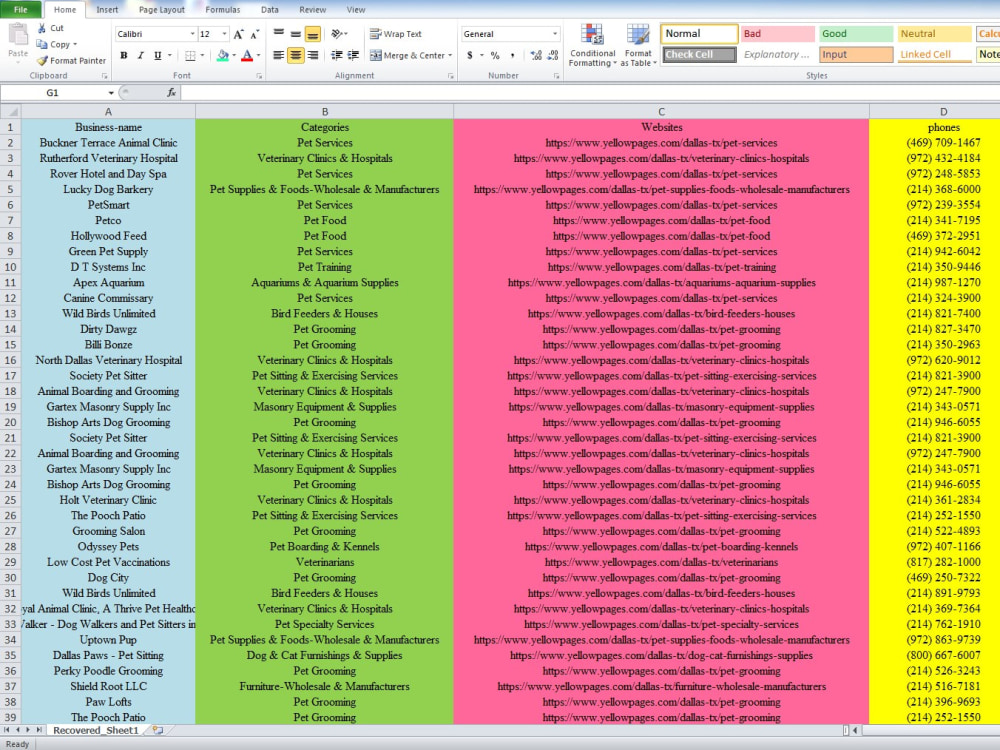The width and height of the screenshot is (1000, 750).
Task: Expand the Borders dropdown arrow
Action: [202, 55]
